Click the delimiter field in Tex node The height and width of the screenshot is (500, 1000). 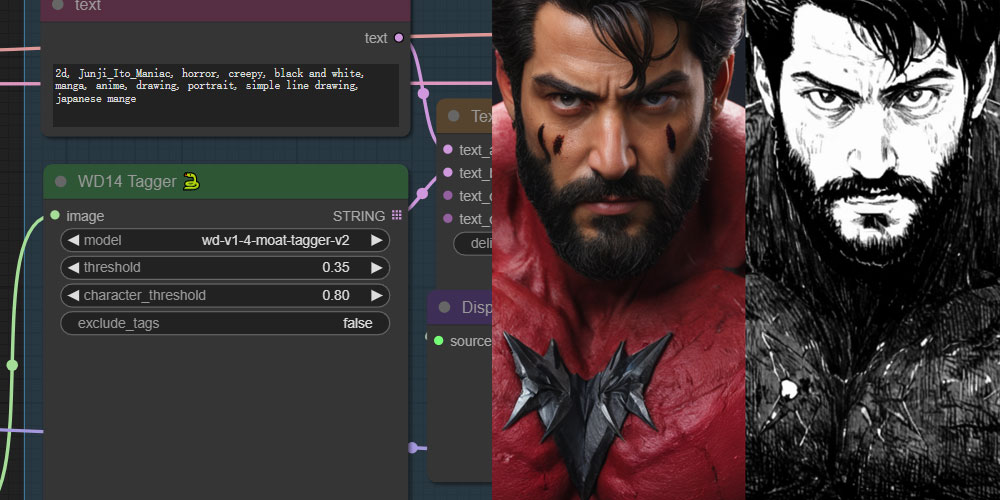(473, 243)
